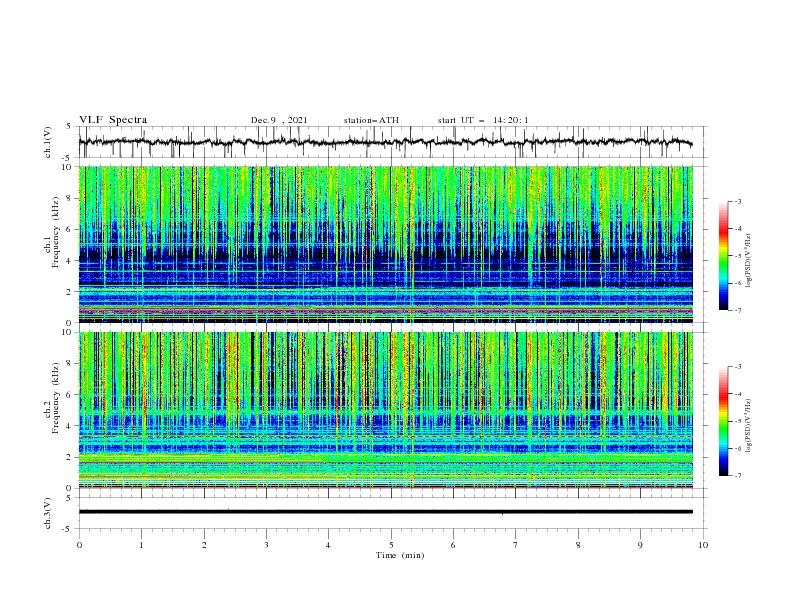Screen dimensions: 792x612
Task: Click the "VLF Spectra" title text
Action: [113, 120]
